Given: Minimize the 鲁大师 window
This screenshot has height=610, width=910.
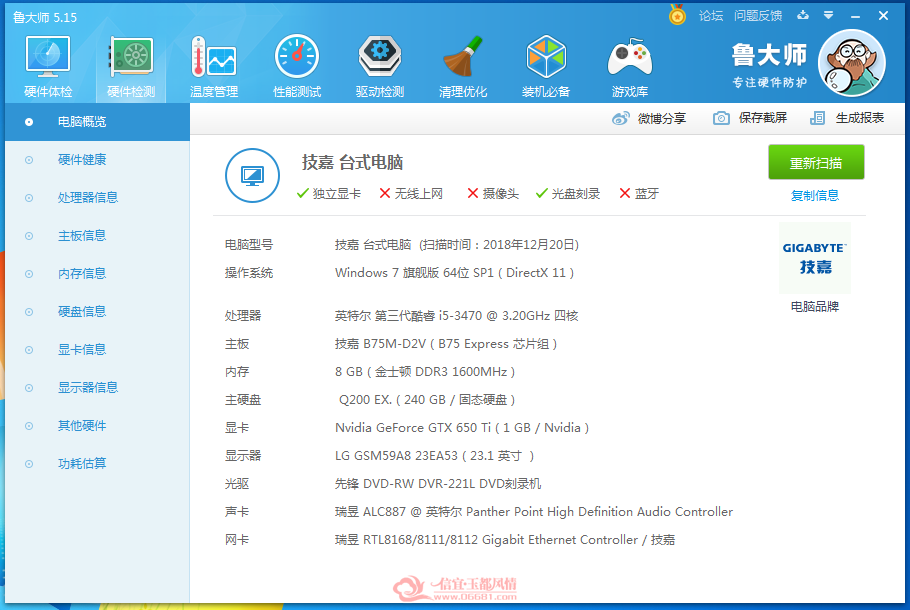Looking at the screenshot, I should point(855,16).
